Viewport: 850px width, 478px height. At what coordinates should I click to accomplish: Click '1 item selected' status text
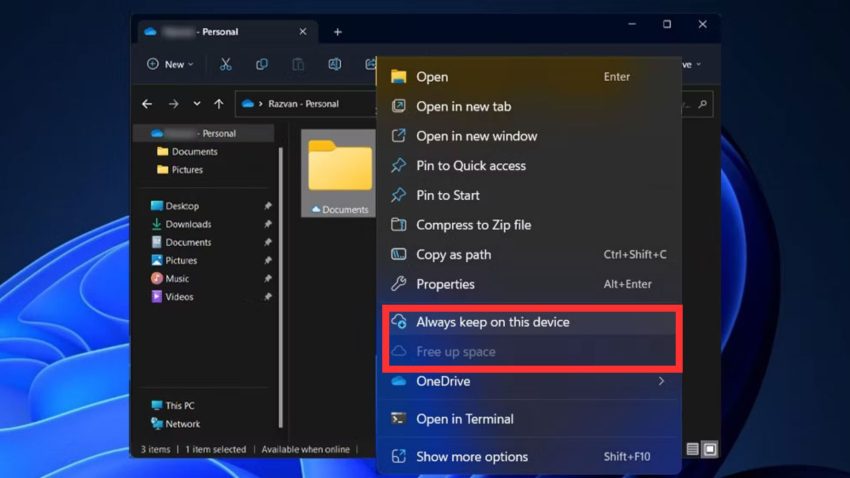[x=216, y=449]
